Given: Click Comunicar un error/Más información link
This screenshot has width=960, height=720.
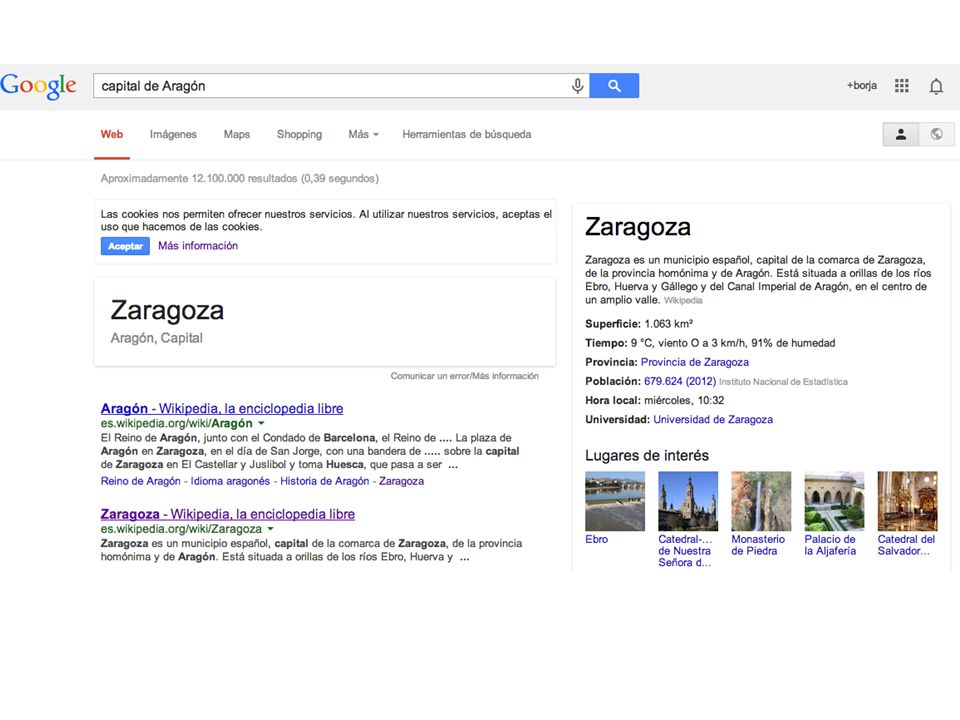Looking at the screenshot, I should coord(464,376).
